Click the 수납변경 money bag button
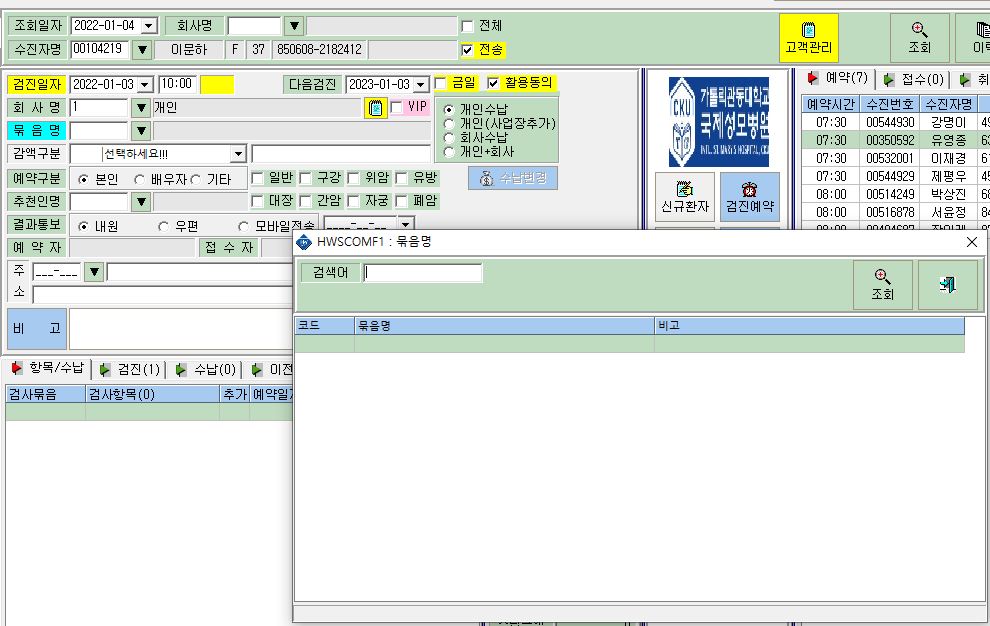 [x=513, y=178]
